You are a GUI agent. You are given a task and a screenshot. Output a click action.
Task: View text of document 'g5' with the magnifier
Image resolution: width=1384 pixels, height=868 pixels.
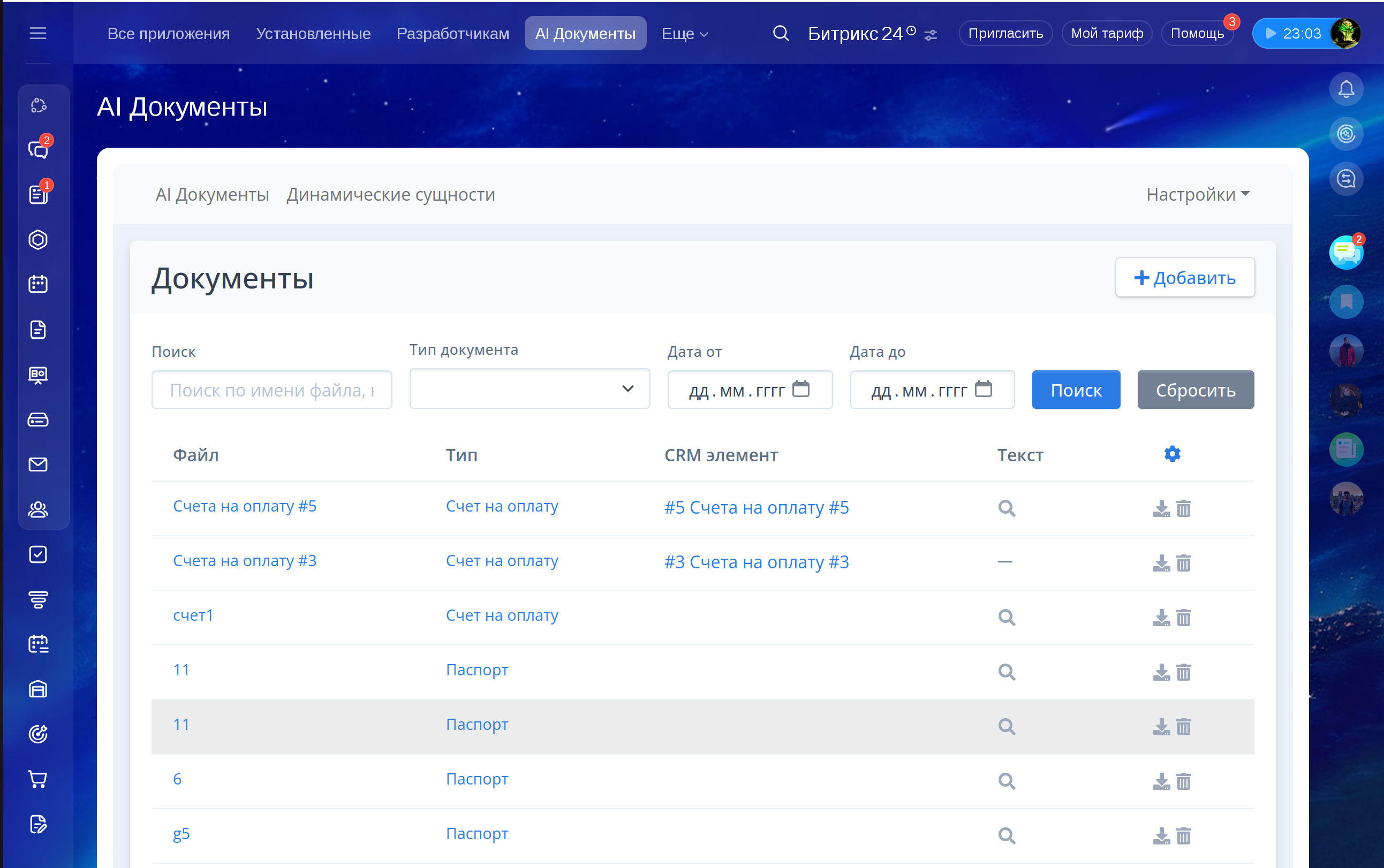(1006, 835)
